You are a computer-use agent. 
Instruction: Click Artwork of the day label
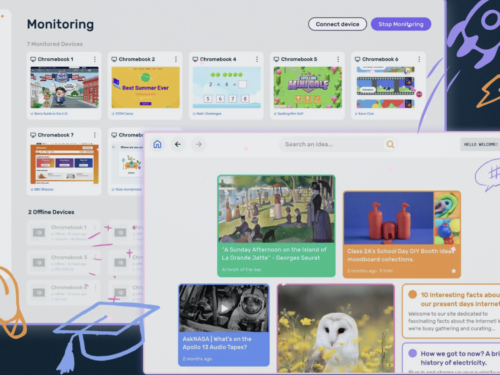(241, 269)
